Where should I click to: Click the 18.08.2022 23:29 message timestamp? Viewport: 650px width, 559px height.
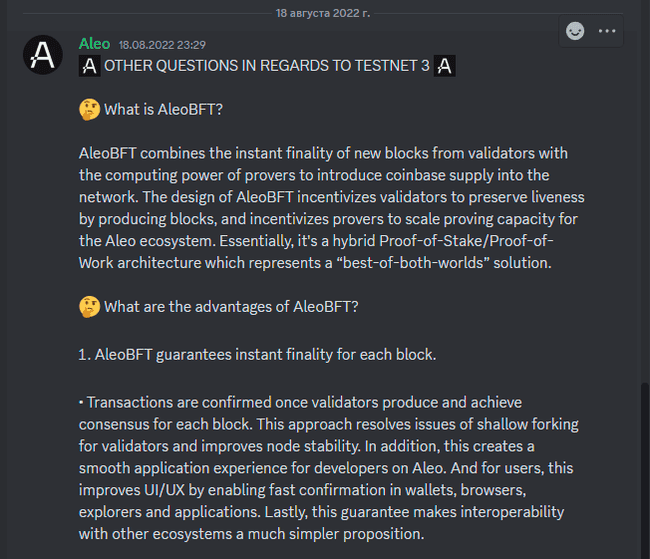[161, 45]
